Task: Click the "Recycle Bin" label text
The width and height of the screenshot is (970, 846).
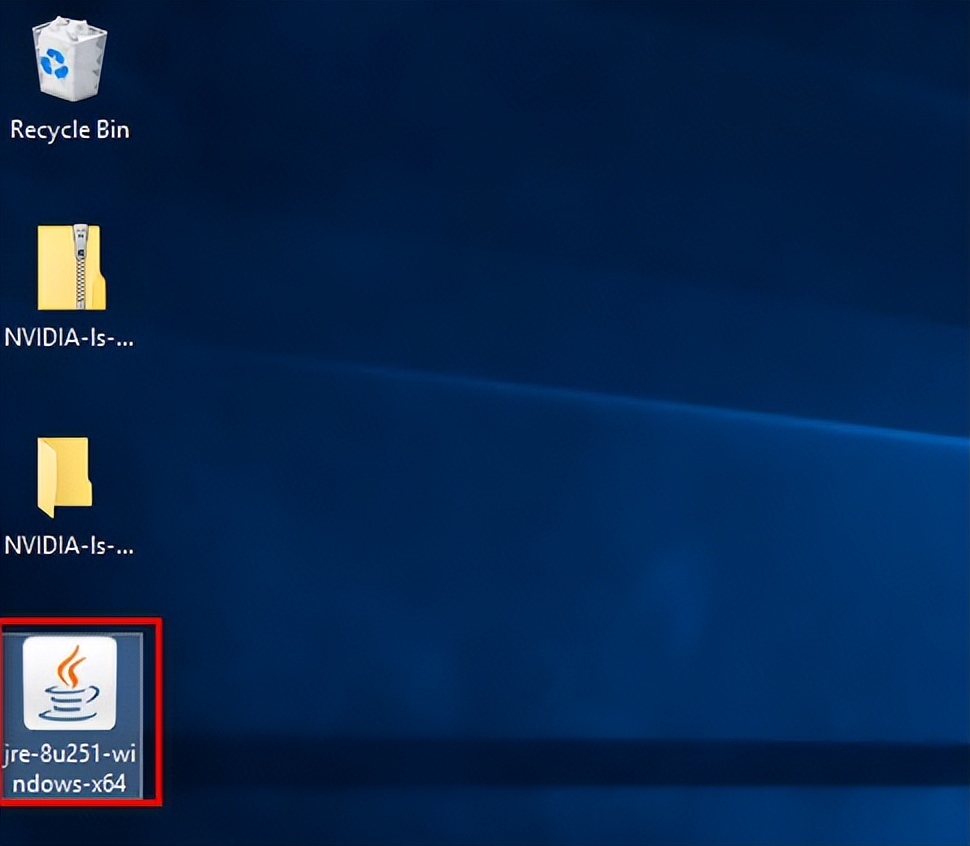Action: (x=70, y=130)
